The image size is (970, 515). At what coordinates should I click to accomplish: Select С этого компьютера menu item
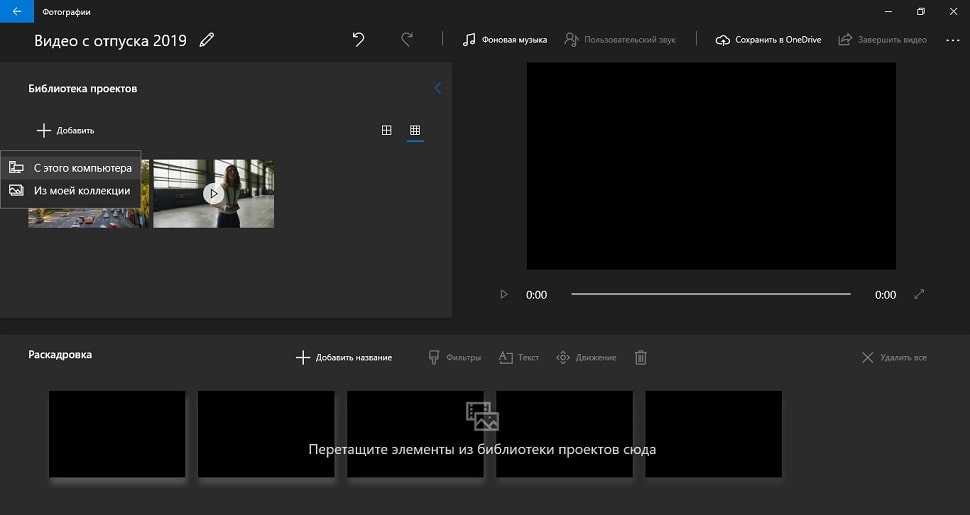tap(81, 168)
